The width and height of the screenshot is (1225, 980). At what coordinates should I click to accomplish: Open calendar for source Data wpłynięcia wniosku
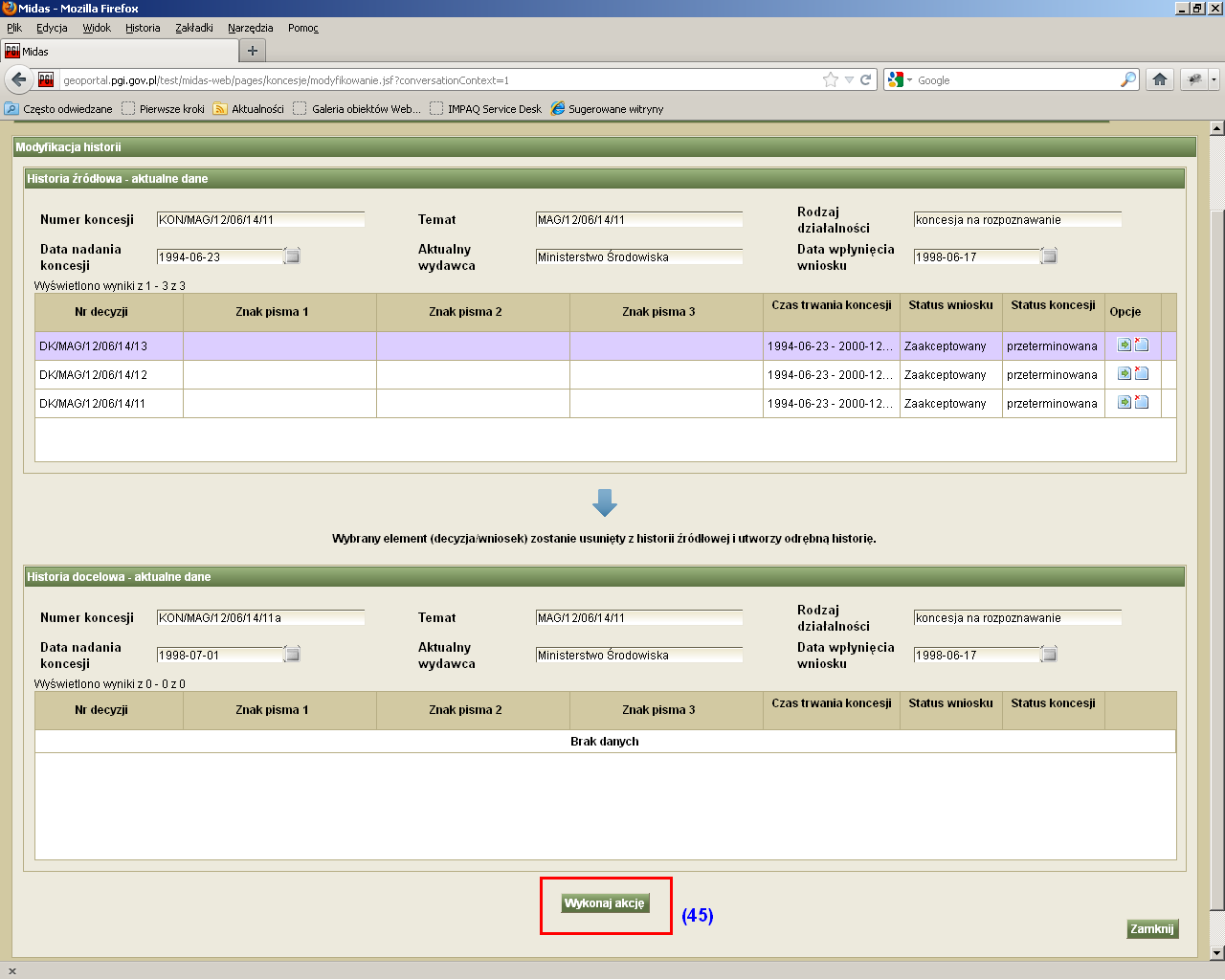pos(1049,256)
